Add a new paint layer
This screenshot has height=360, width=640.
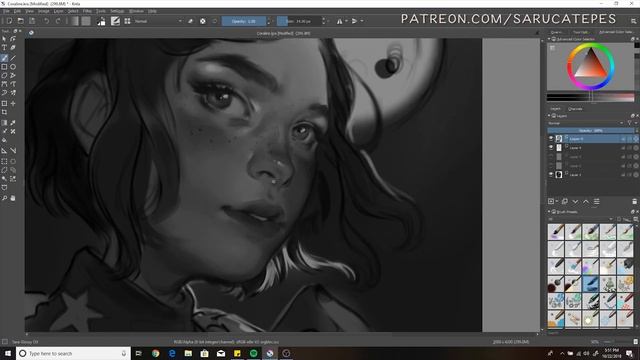click(x=551, y=201)
